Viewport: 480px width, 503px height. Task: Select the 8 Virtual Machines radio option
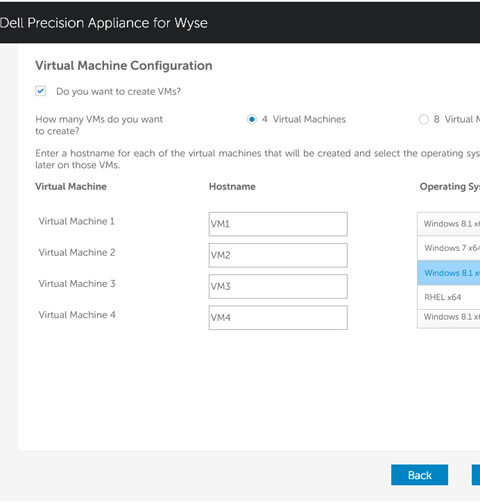(423, 119)
